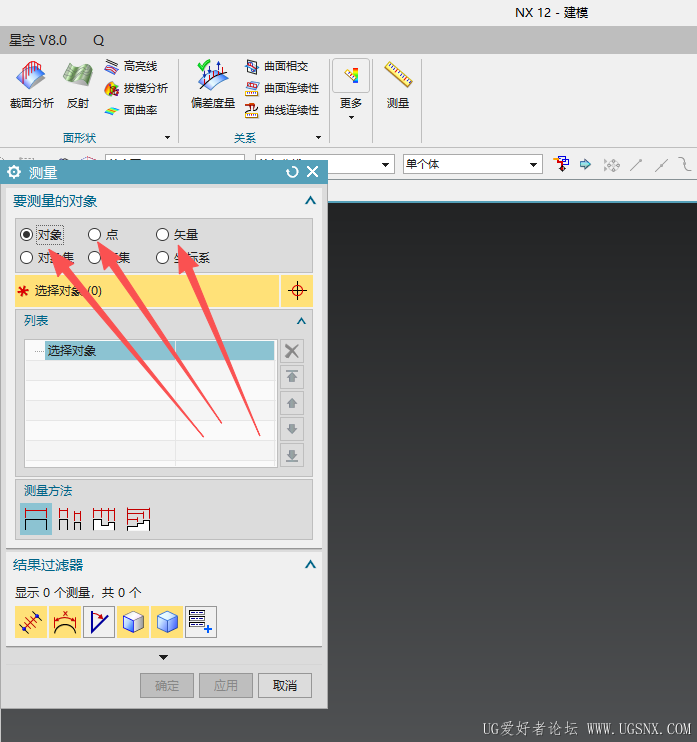Viewport: 697px width, 742px height.
Task: Click the measure dialog settings gear icon
Action: [14, 172]
